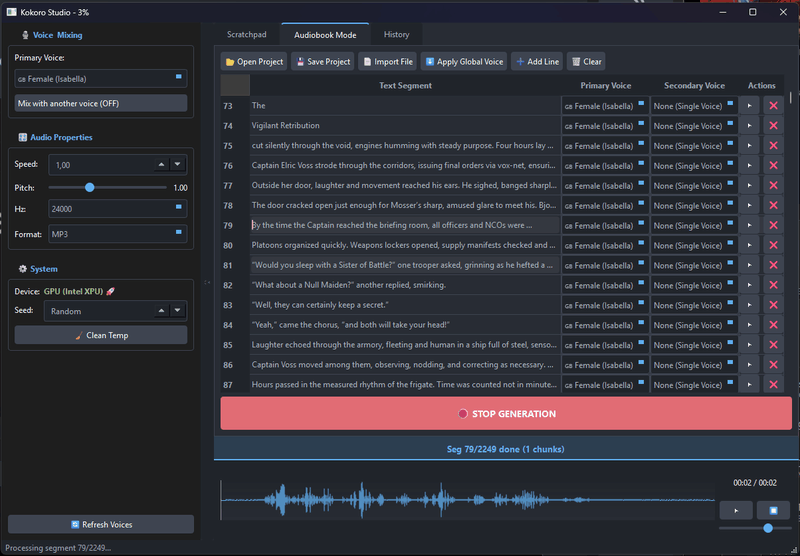The height and width of the screenshot is (556, 800).
Task: Switch to the Scratchpad tab
Action: (x=246, y=35)
